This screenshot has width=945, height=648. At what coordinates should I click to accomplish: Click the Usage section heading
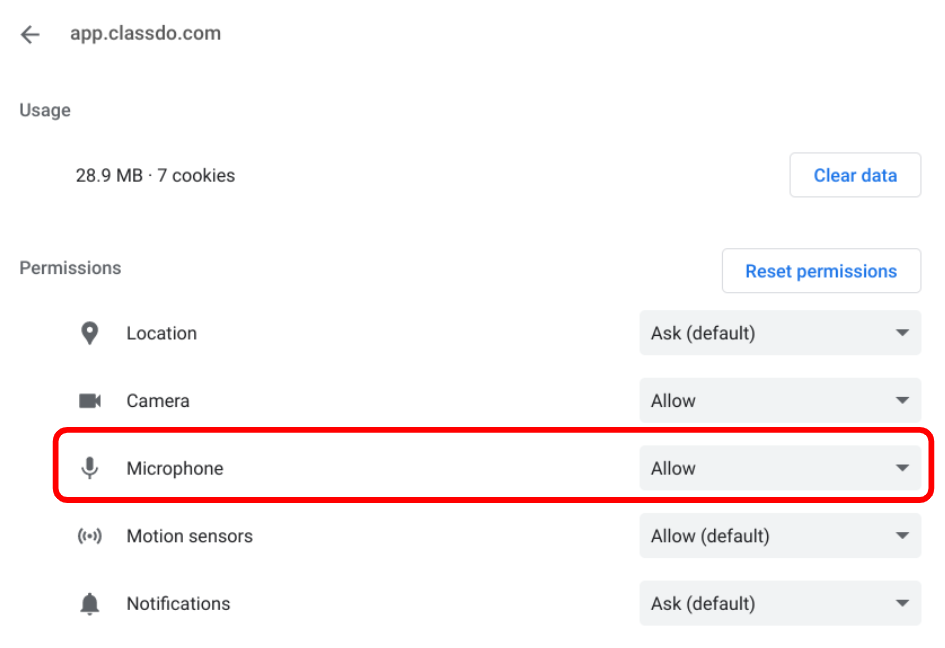pos(45,110)
